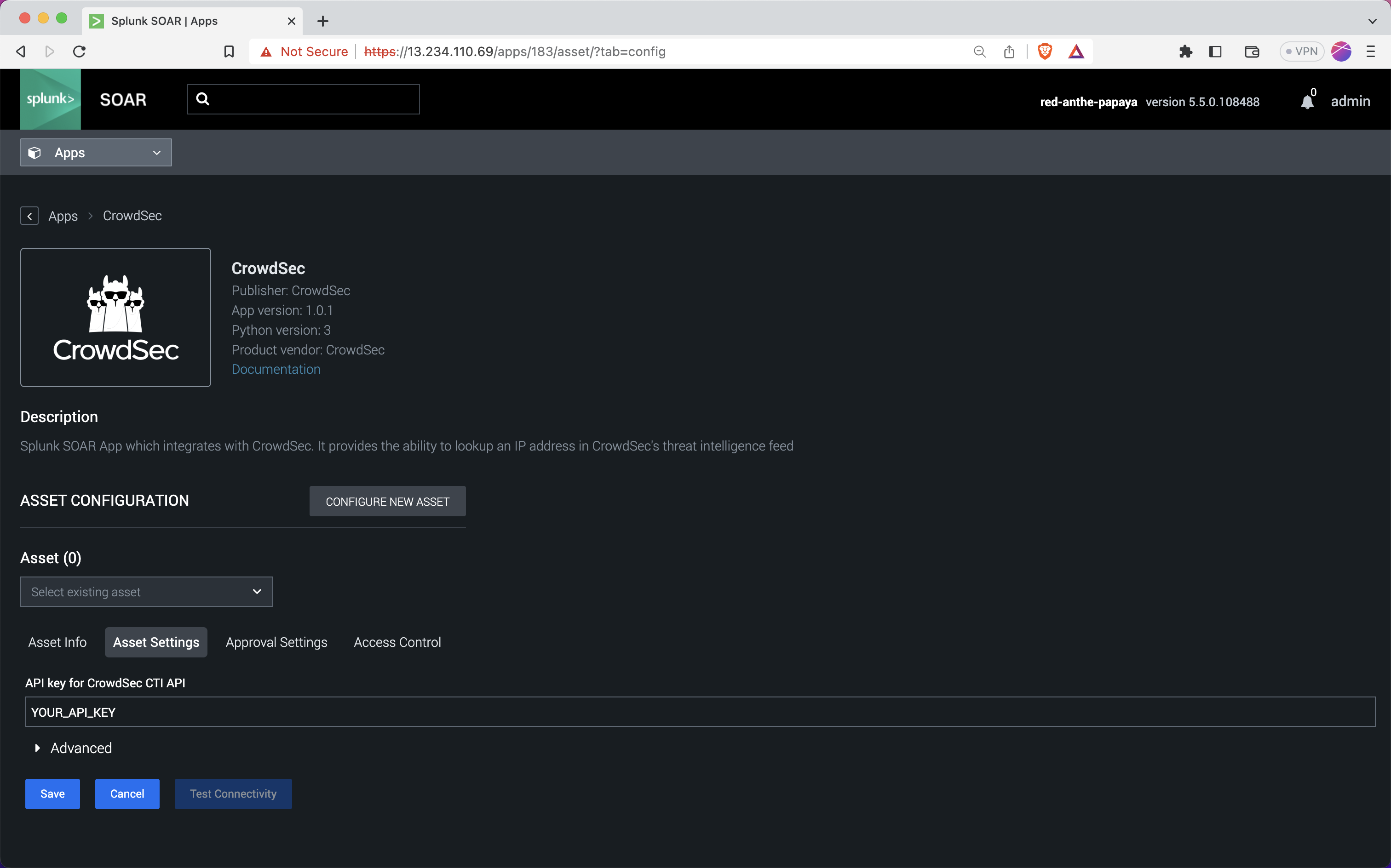
Task: Toggle the browser sidebar icon
Action: pos(1215,51)
